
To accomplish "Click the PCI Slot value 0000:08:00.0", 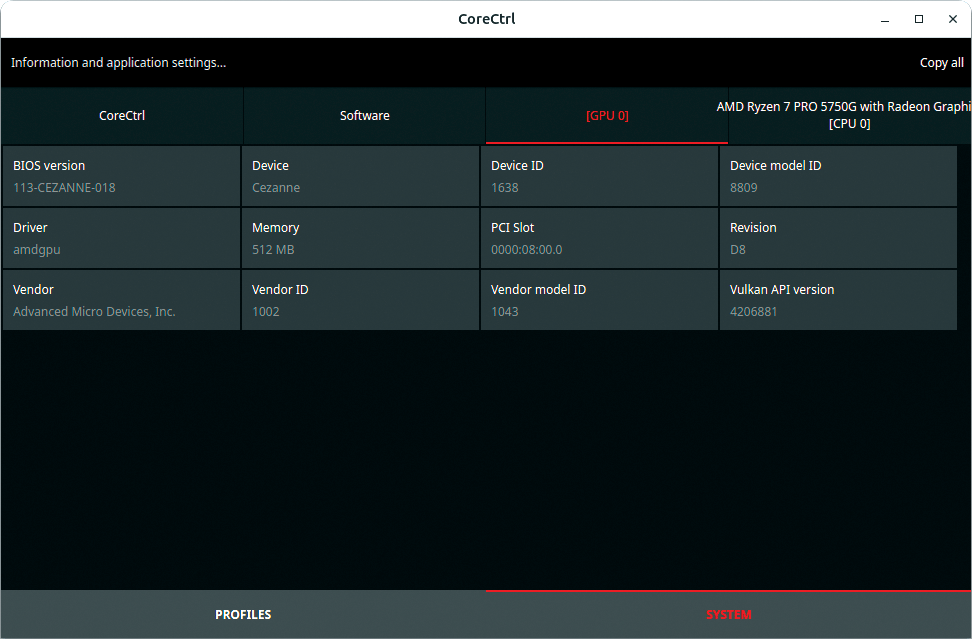I will (x=526, y=250).
